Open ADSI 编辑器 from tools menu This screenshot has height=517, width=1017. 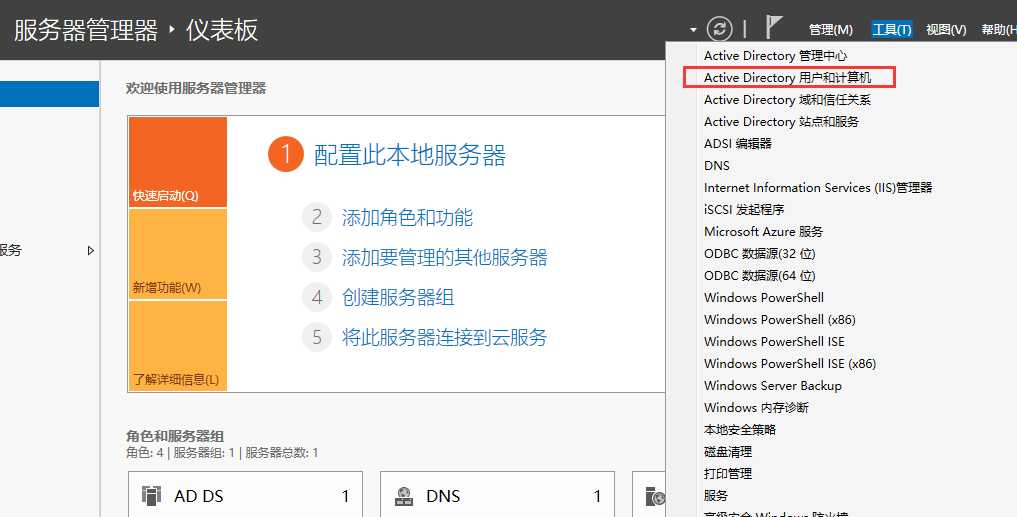coord(738,144)
